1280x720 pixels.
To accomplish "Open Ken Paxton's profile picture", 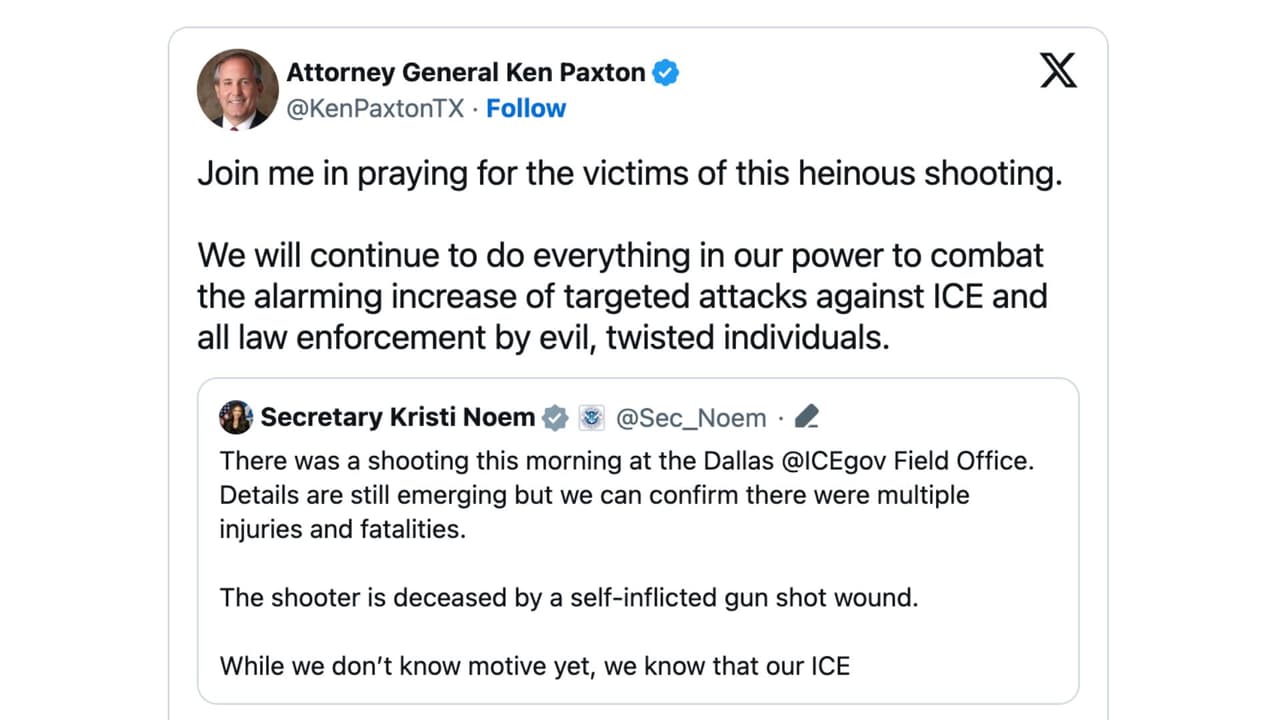I will (237, 90).
